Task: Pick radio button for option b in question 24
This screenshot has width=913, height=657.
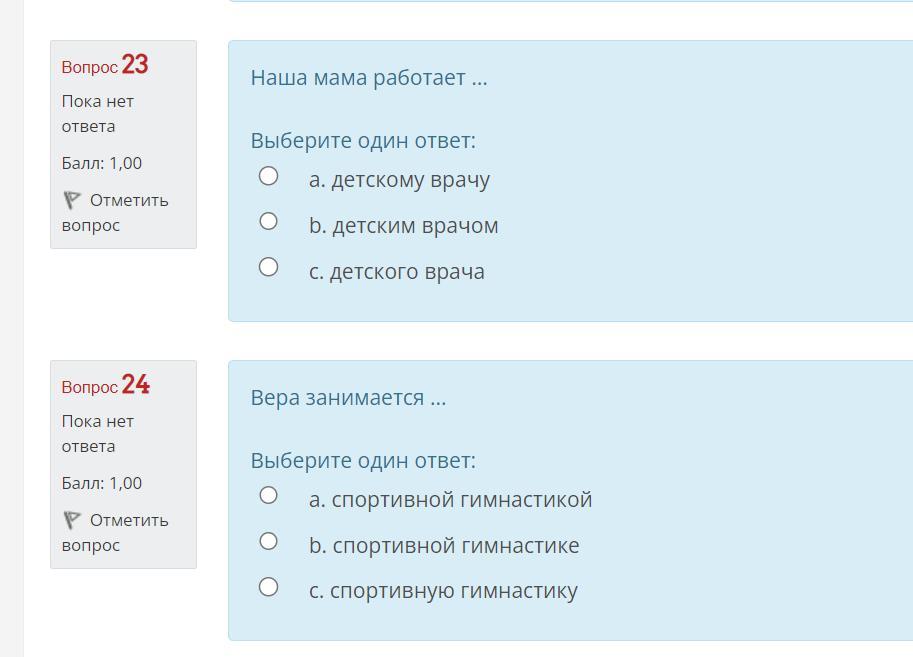Action: pos(268,541)
